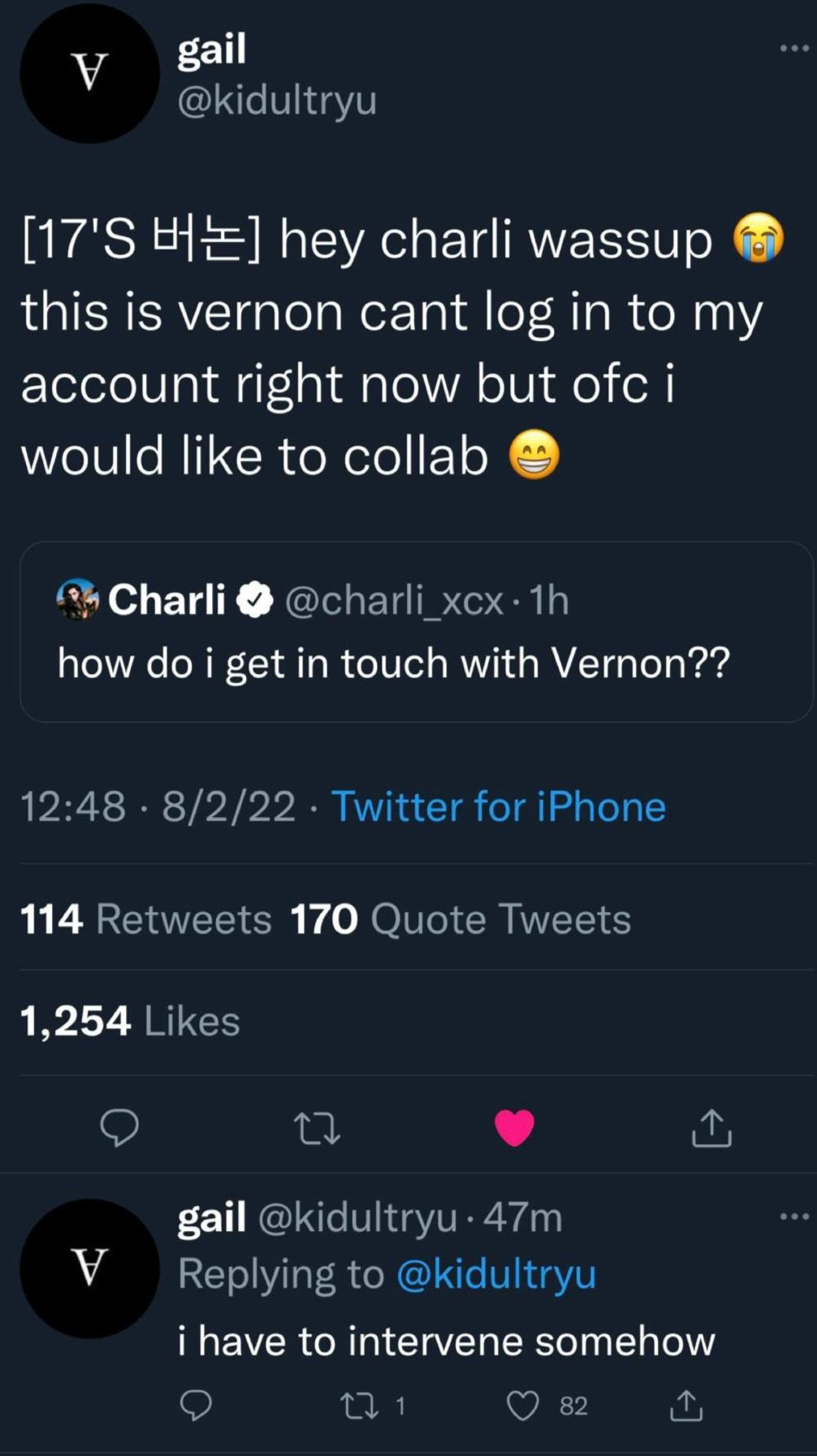Like the 'i have to intervene somehow' reply
817x1456 pixels.
click(x=523, y=1406)
